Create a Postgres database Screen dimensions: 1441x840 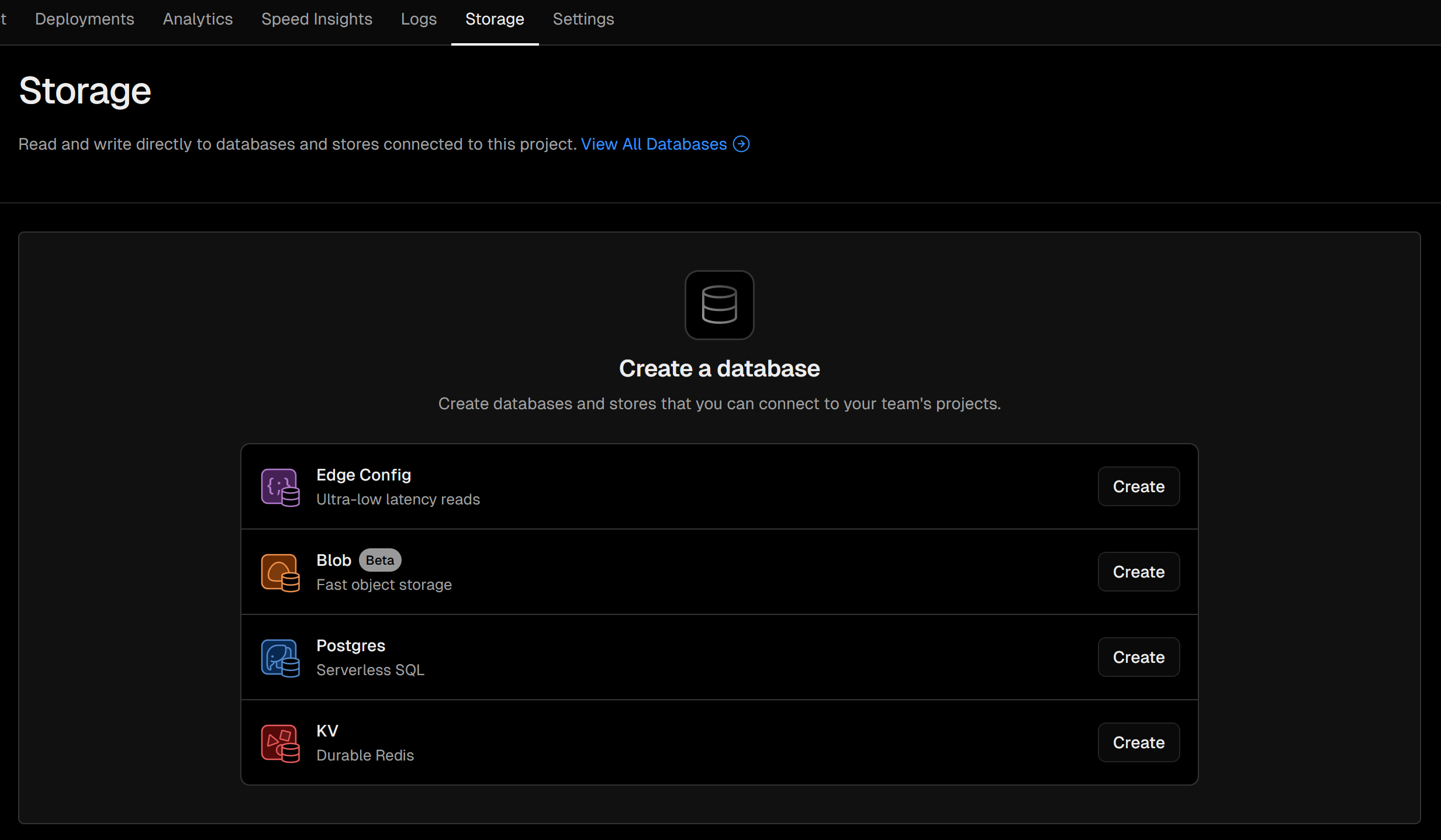(x=1138, y=657)
